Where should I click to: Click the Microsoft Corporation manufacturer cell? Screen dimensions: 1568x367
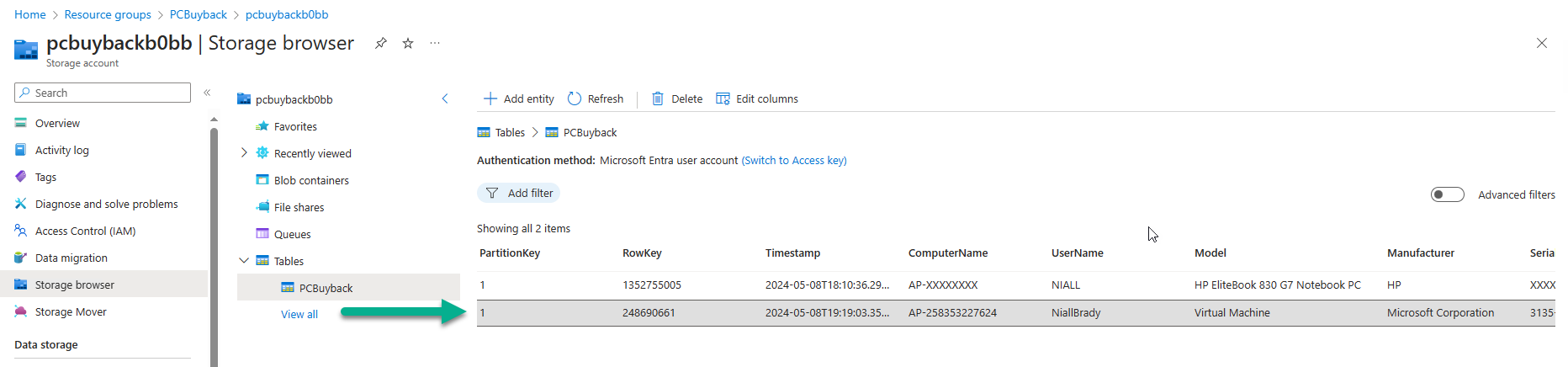click(x=1440, y=312)
